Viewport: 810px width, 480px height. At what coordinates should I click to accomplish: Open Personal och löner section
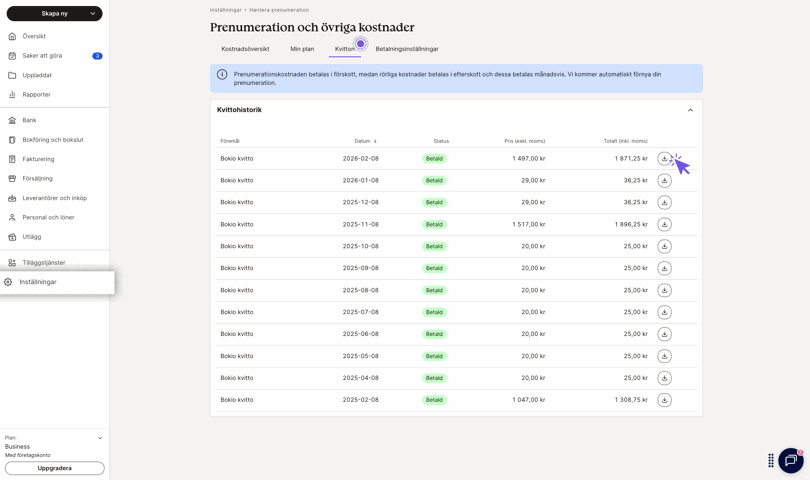(x=48, y=217)
